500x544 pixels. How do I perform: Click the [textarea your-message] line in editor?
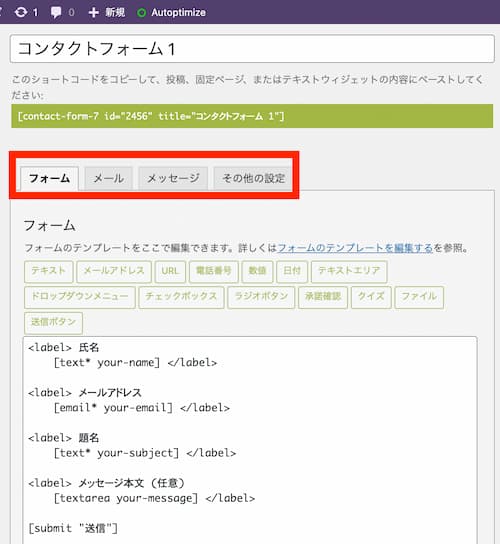[154, 499]
